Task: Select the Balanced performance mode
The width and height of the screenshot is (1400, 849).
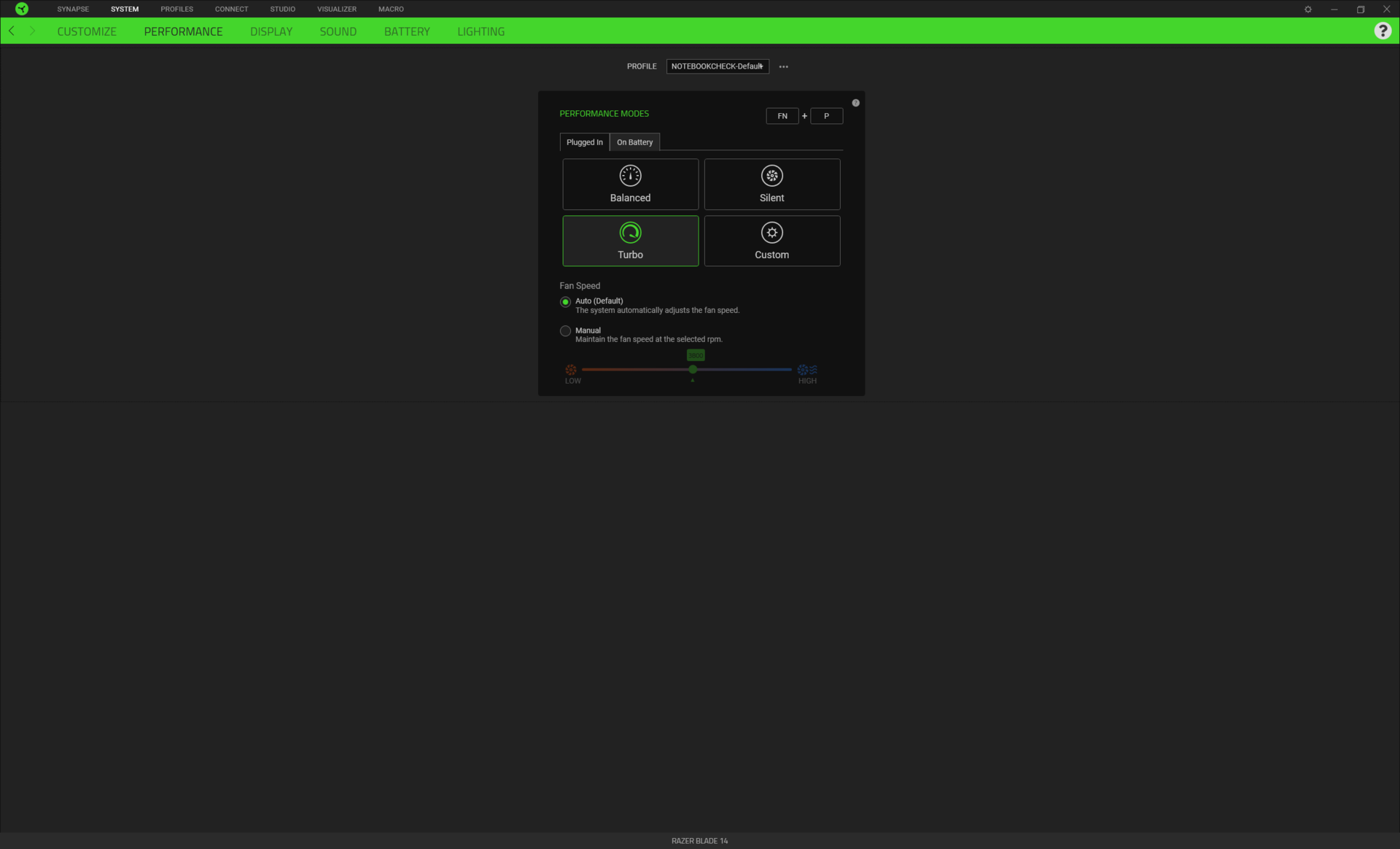Action: point(630,185)
